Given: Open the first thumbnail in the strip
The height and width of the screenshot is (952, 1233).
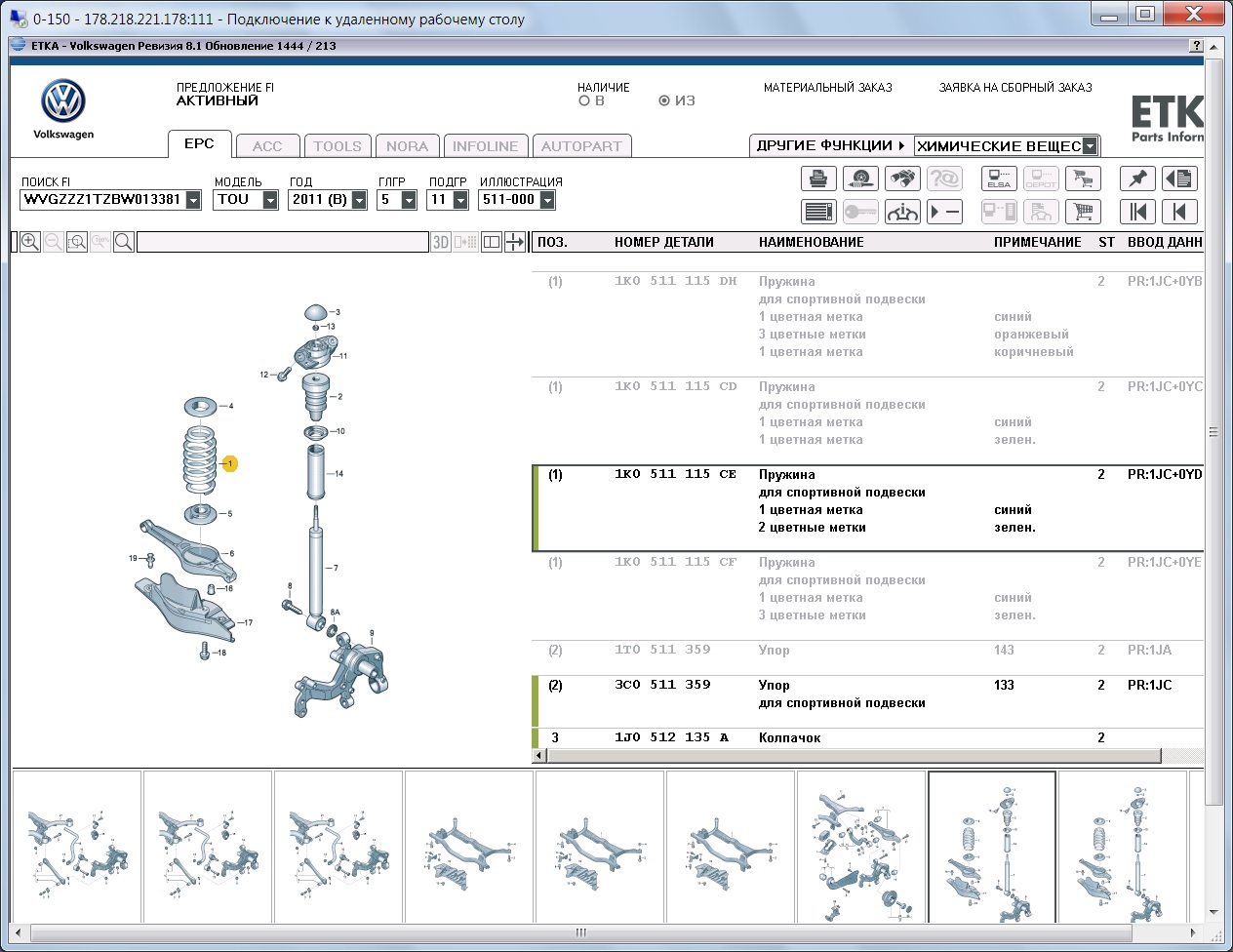Looking at the screenshot, I should point(77,847).
